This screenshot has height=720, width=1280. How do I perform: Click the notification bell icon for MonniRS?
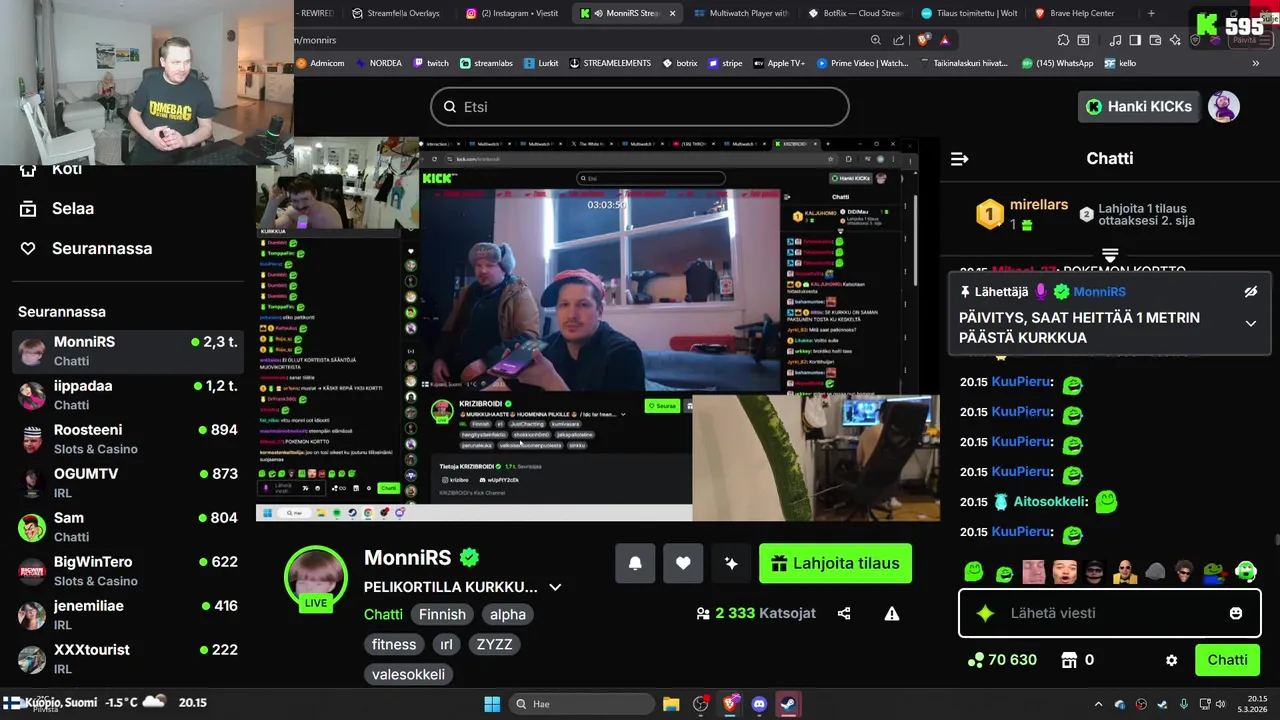(635, 563)
